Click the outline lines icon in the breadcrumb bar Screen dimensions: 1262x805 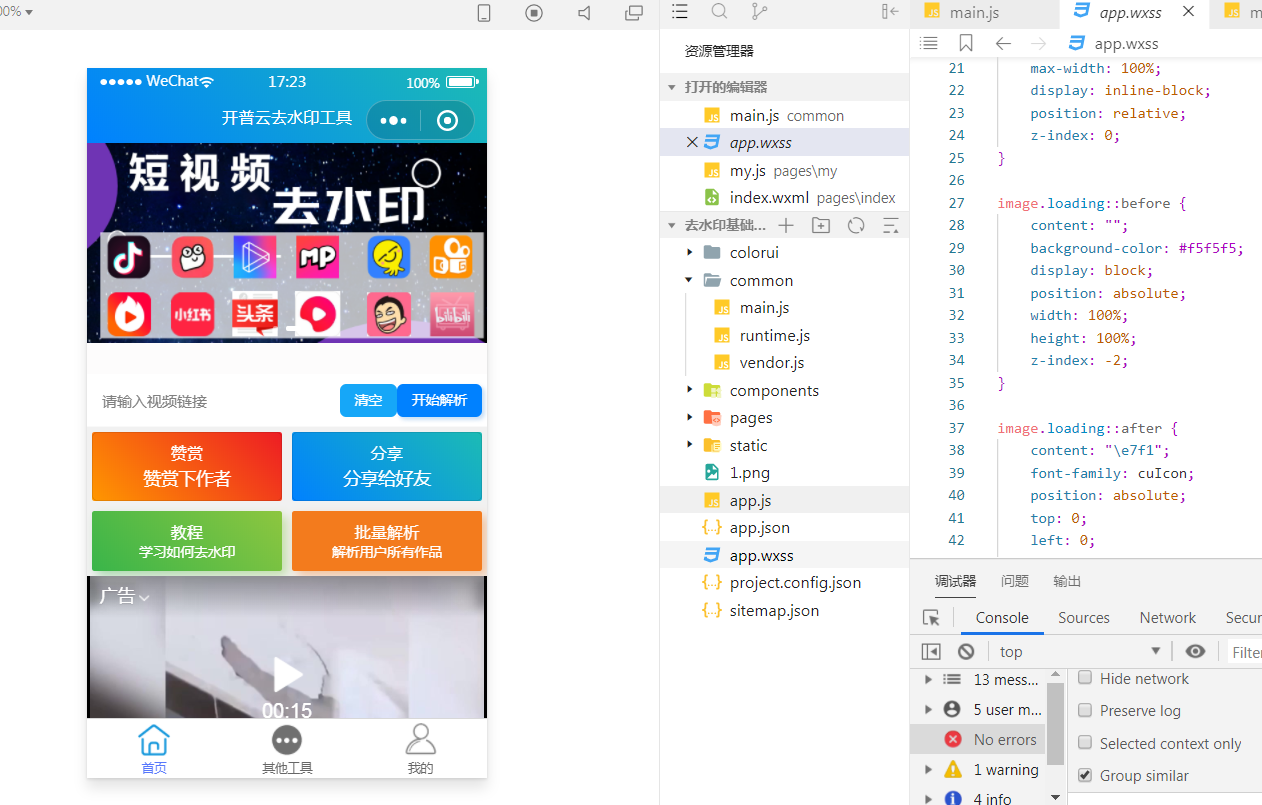(929, 43)
